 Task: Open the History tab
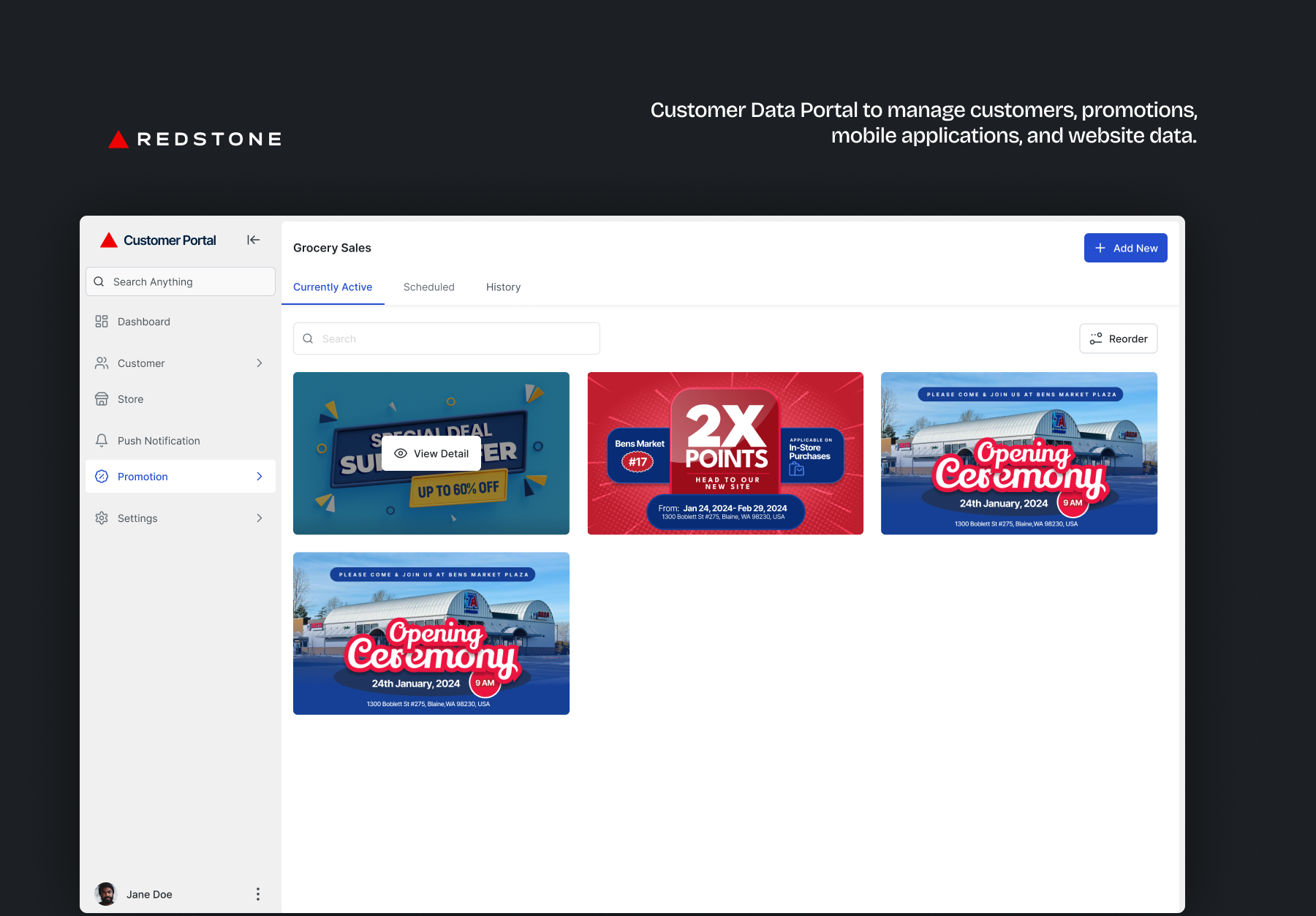pos(504,287)
